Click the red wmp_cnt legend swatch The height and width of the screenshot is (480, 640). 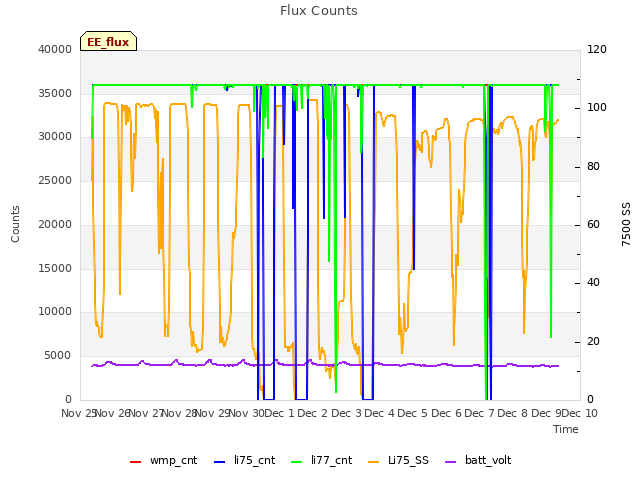click(135, 462)
